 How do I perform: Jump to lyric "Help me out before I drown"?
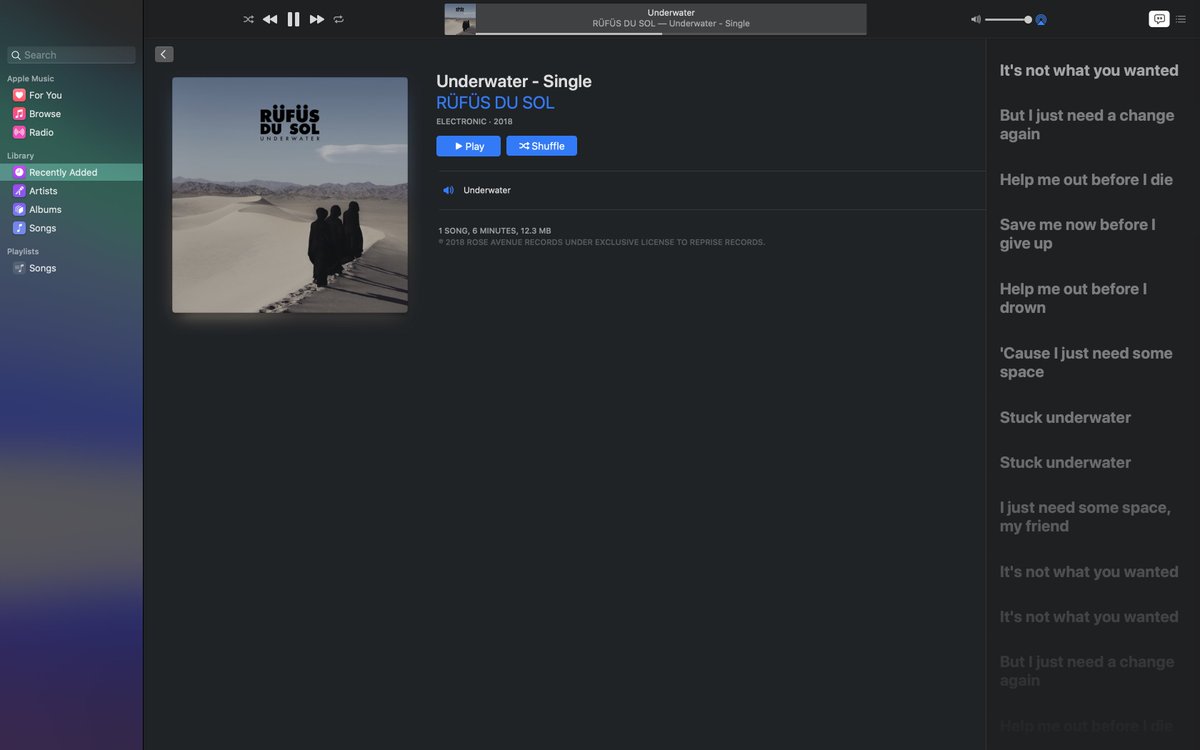1073,298
